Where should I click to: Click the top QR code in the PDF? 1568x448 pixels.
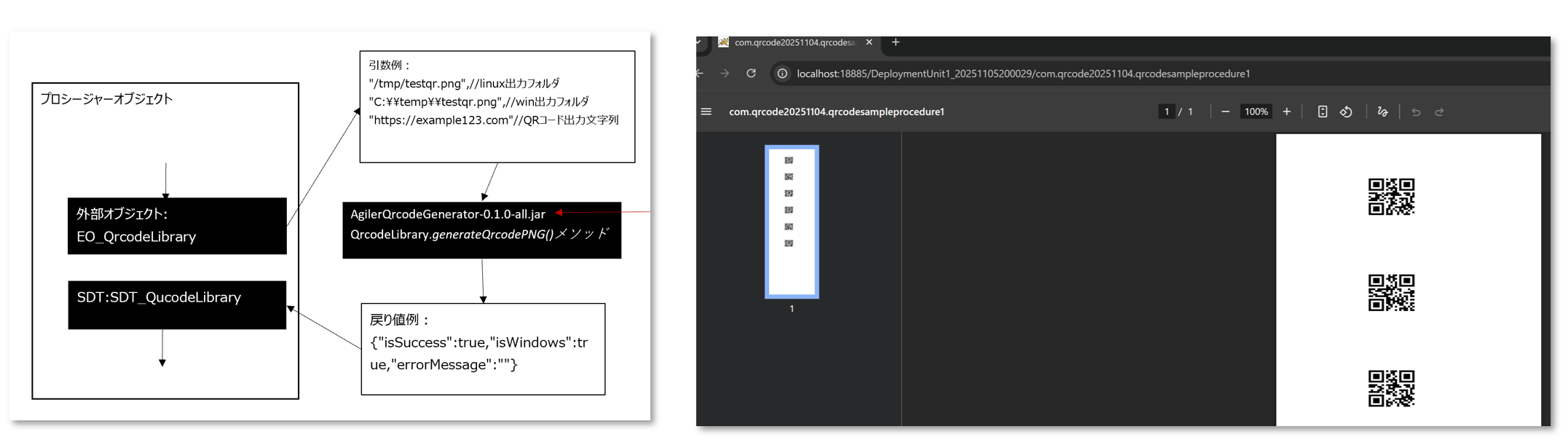(x=1391, y=197)
